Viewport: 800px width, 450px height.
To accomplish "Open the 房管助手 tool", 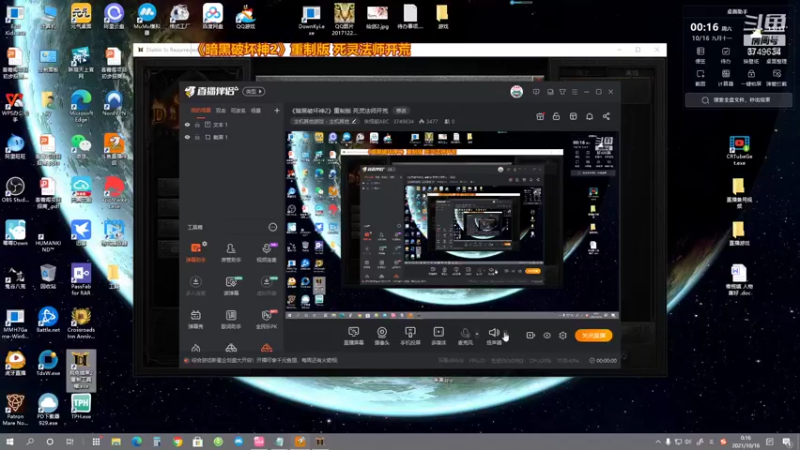I will tap(231, 253).
